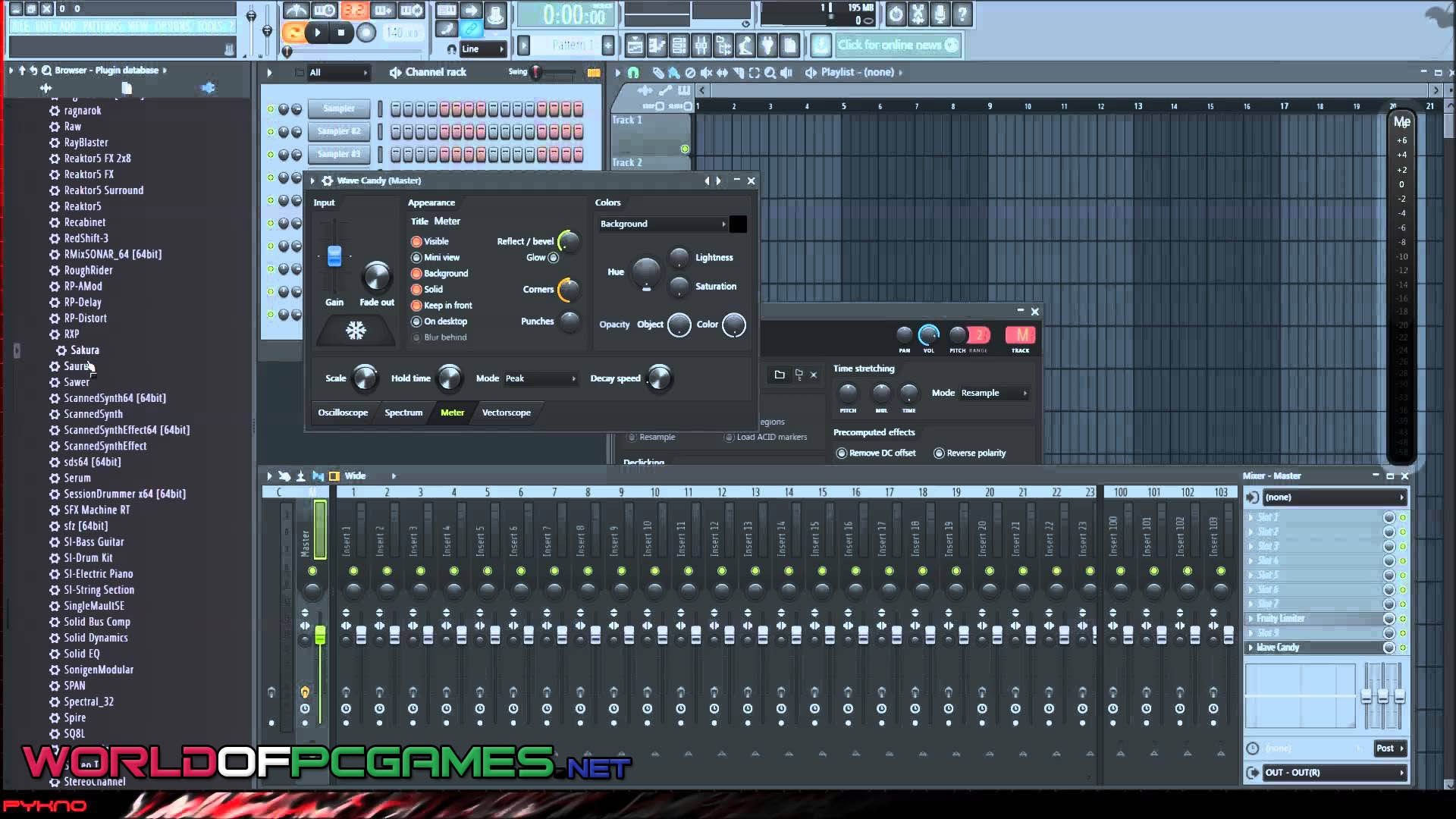Click the Master mixer track fader
Image resolution: width=1456 pixels, height=819 pixels.
tap(320, 635)
